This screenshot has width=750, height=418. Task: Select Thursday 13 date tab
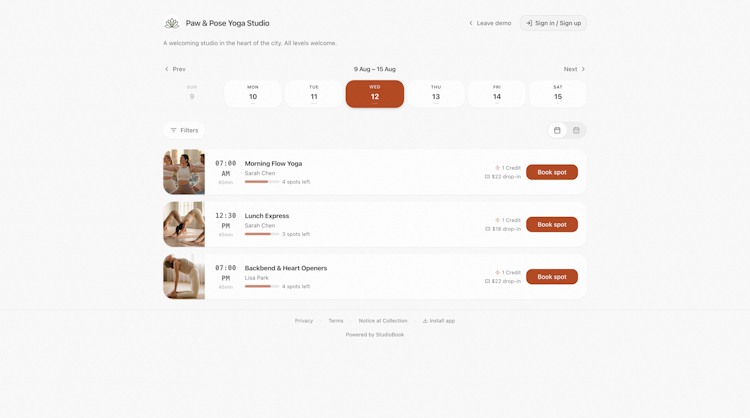coord(436,94)
